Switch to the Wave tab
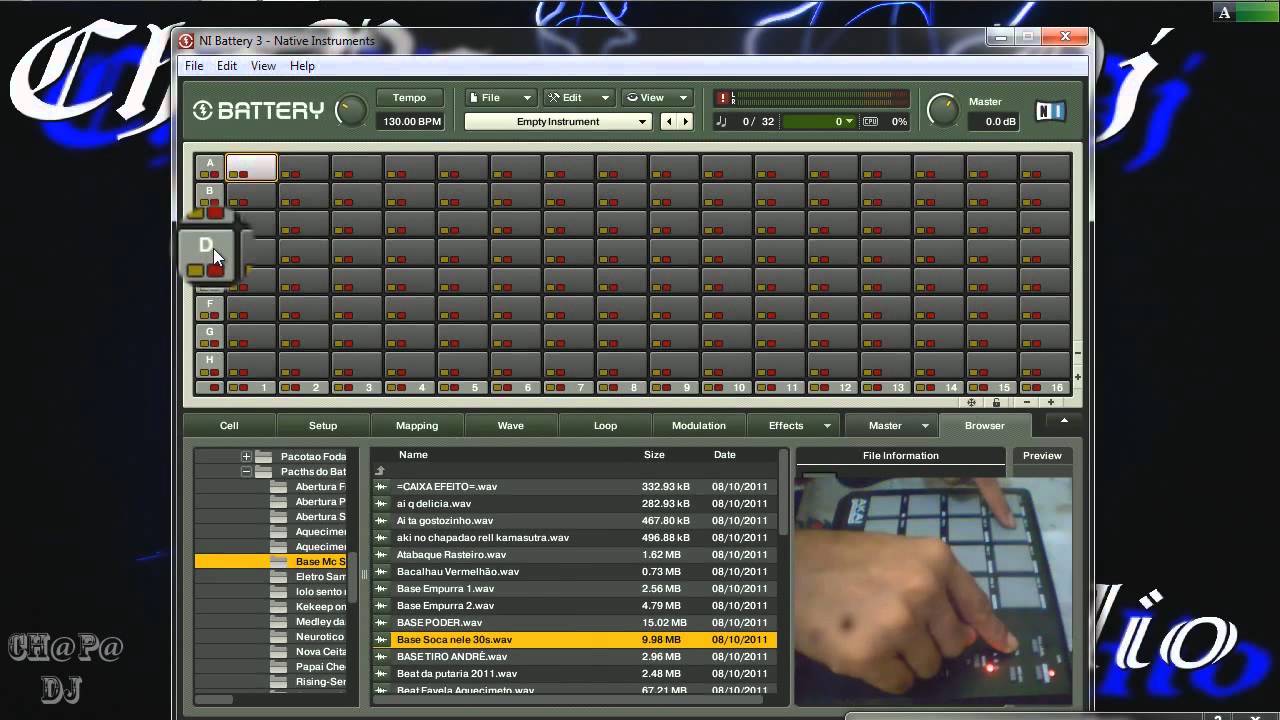Screen dimensions: 1280x720 click(x=511, y=426)
